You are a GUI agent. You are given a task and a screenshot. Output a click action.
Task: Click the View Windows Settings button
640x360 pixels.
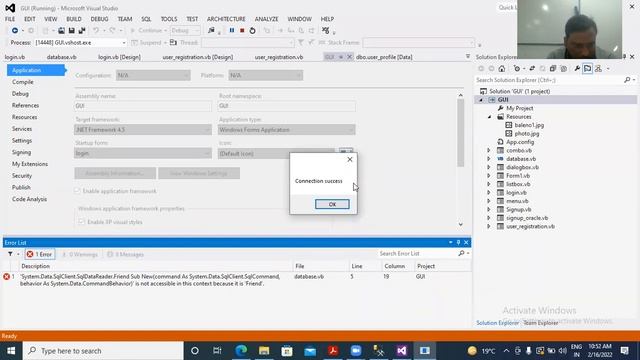pyautogui.click(x=199, y=173)
